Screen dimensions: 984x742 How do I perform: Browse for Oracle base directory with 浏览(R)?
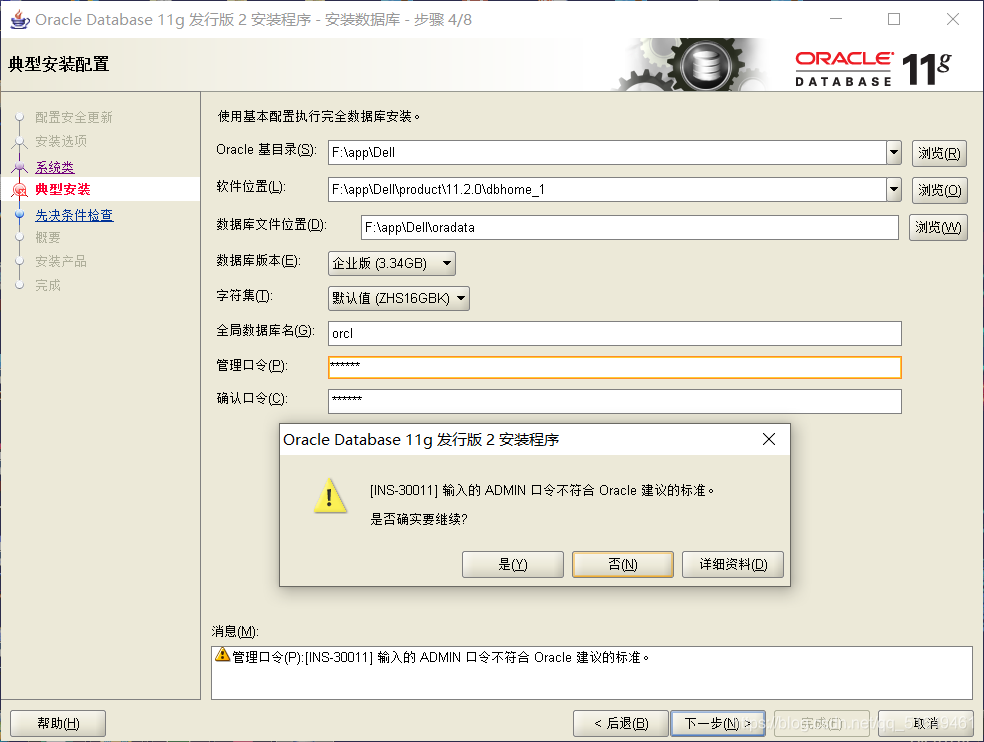[x=939, y=153]
